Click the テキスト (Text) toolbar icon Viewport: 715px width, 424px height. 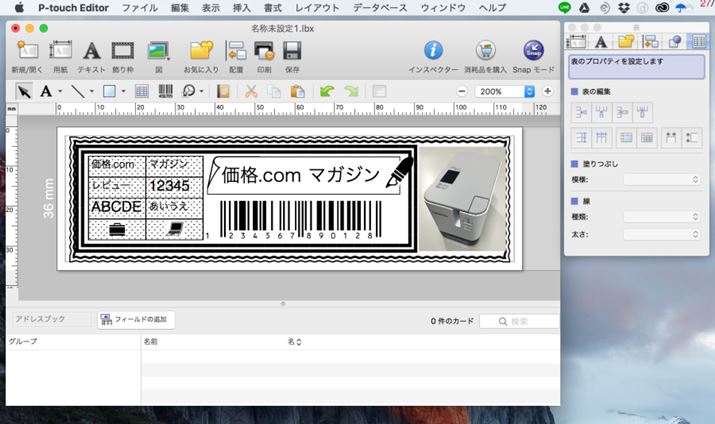[91, 51]
